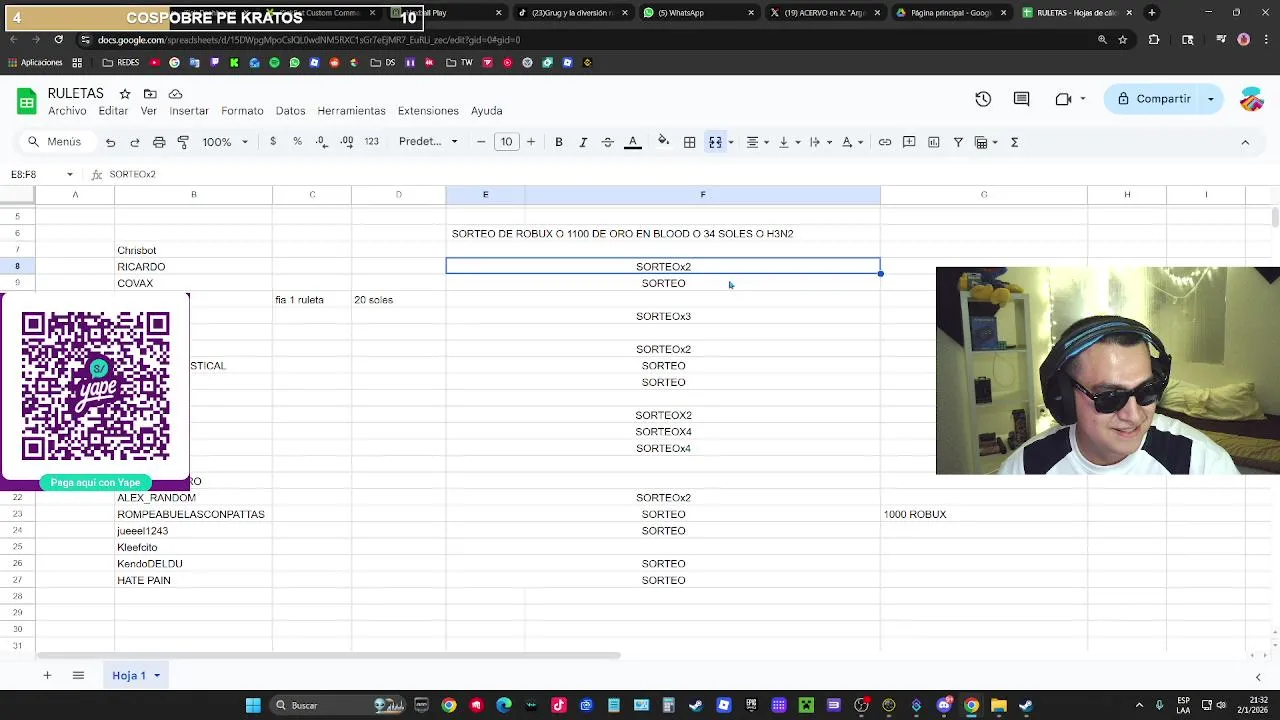Open the Archivo menu
This screenshot has height=720, width=1280.
(x=67, y=111)
